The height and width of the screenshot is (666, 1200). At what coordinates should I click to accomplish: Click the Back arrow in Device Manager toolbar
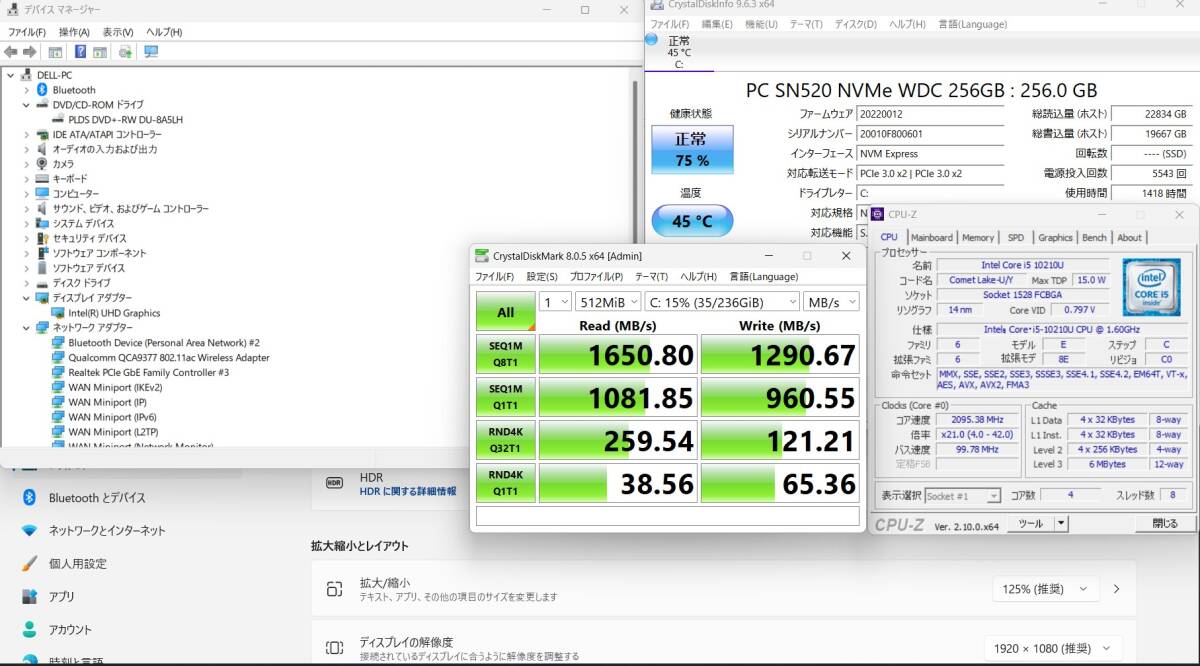coord(10,51)
